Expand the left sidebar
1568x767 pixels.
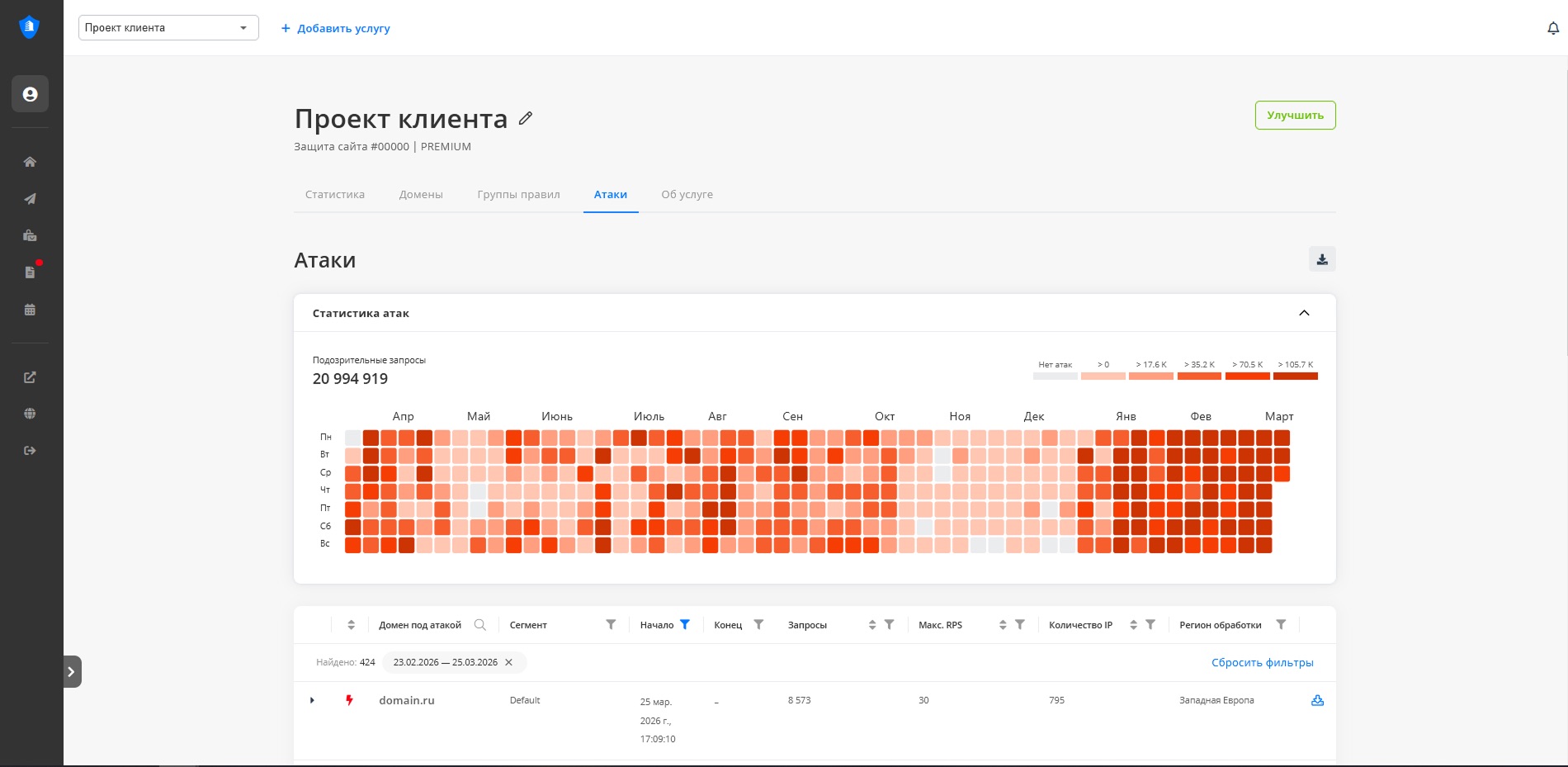(x=72, y=671)
